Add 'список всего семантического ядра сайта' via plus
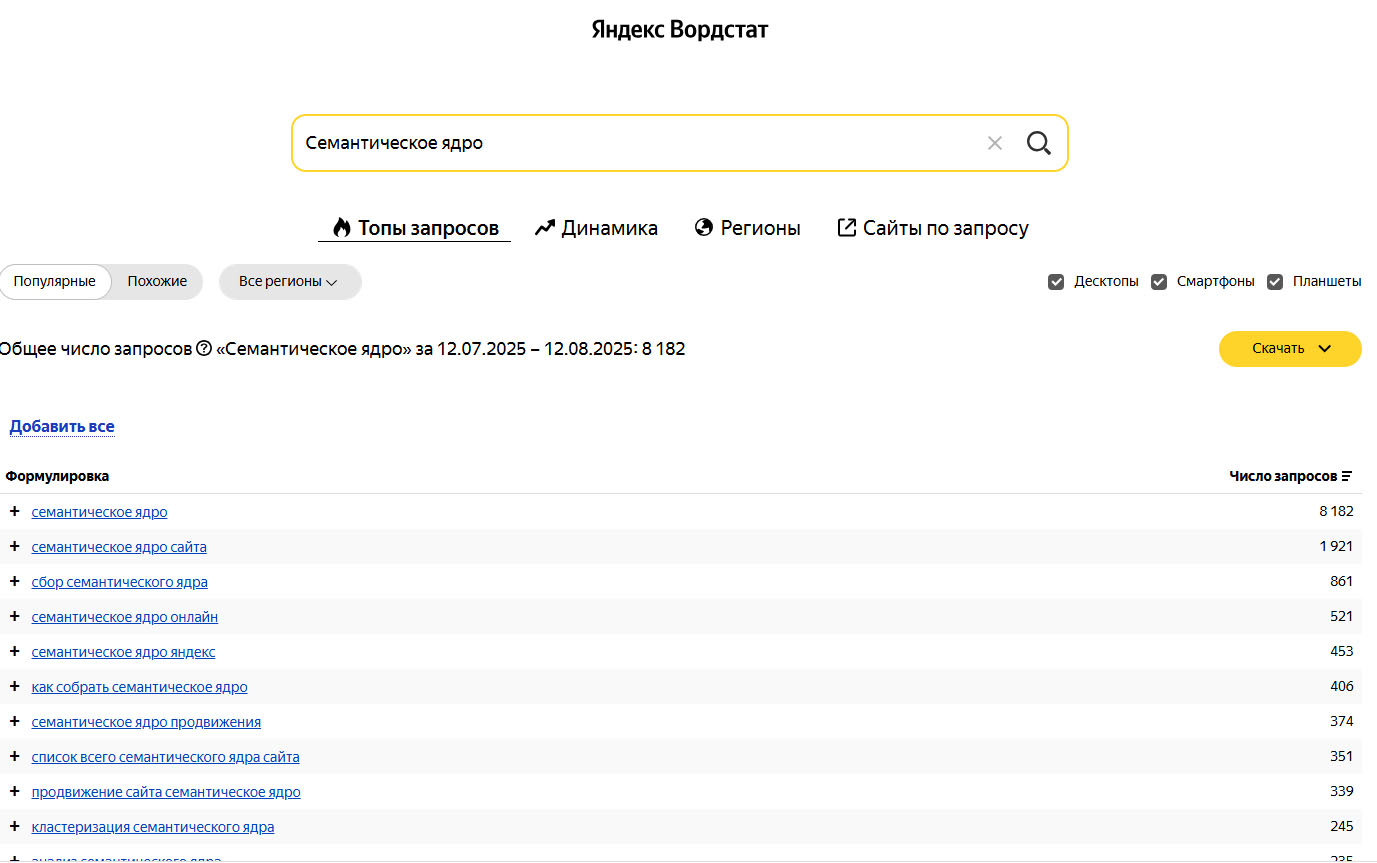This screenshot has width=1377, height=863. (x=14, y=756)
